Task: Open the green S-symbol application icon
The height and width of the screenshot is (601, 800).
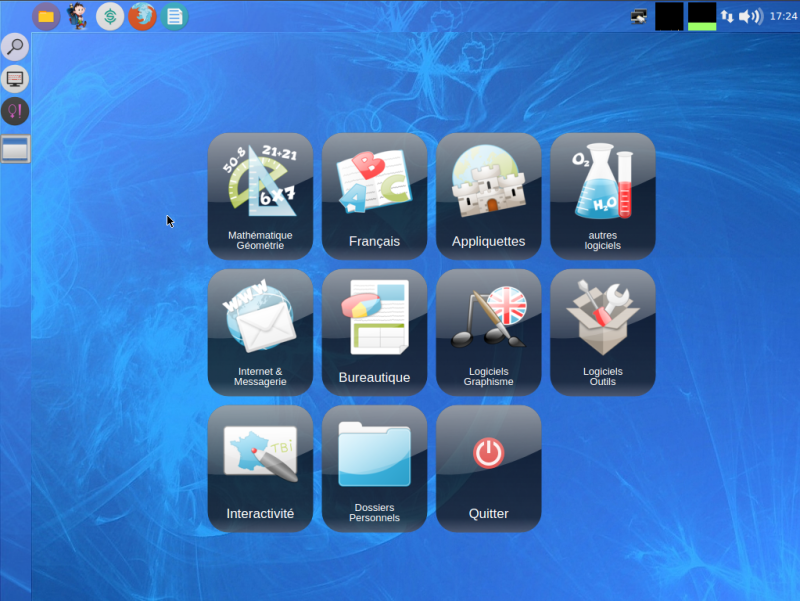Action: tap(110, 16)
